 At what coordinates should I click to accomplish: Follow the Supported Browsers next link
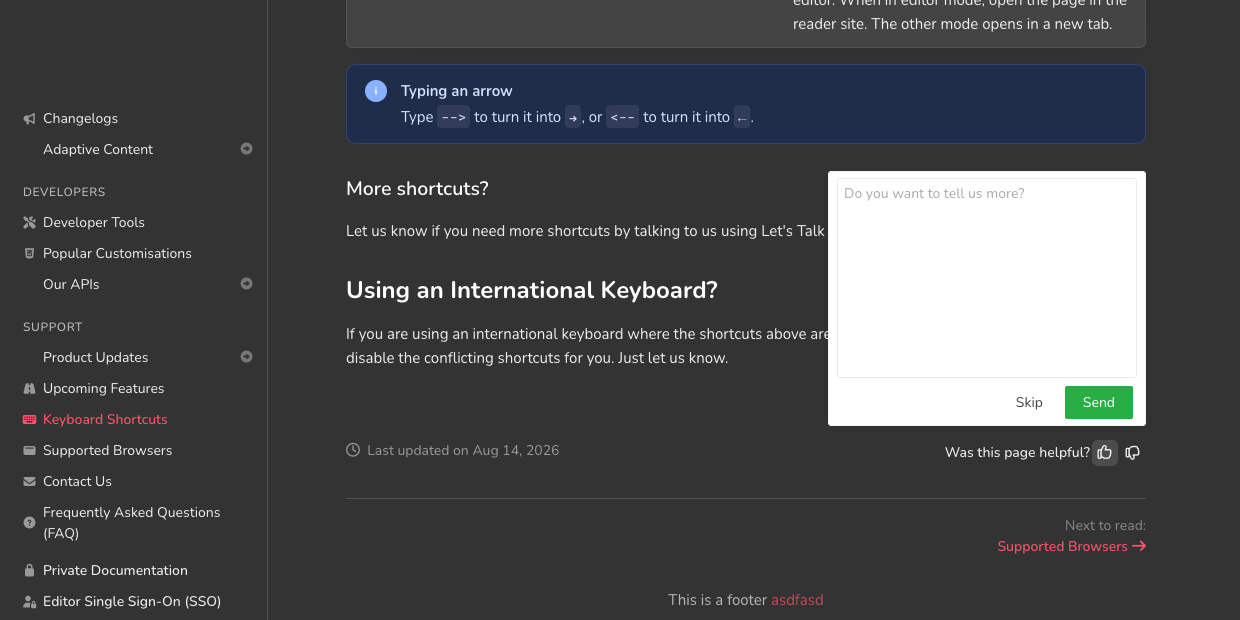pos(1071,546)
